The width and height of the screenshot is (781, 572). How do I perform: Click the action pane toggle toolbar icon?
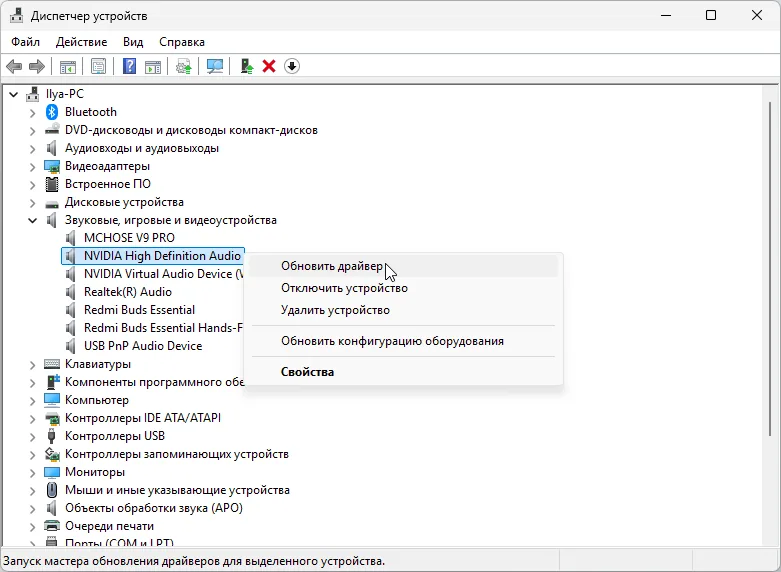[x=153, y=66]
